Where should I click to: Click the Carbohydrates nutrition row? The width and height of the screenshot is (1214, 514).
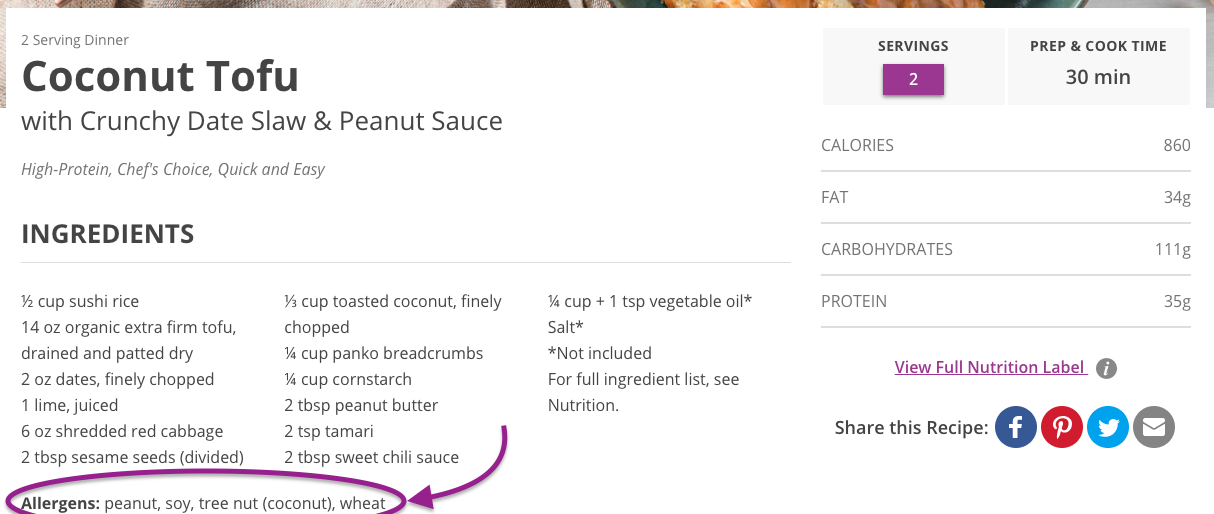click(1005, 249)
